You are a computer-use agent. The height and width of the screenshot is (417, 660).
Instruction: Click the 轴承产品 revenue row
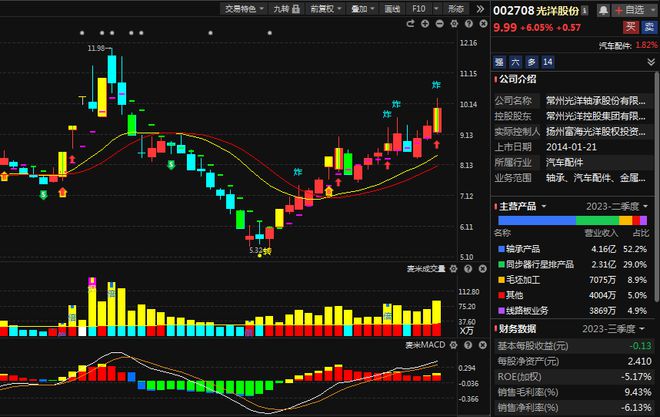click(572, 249)
